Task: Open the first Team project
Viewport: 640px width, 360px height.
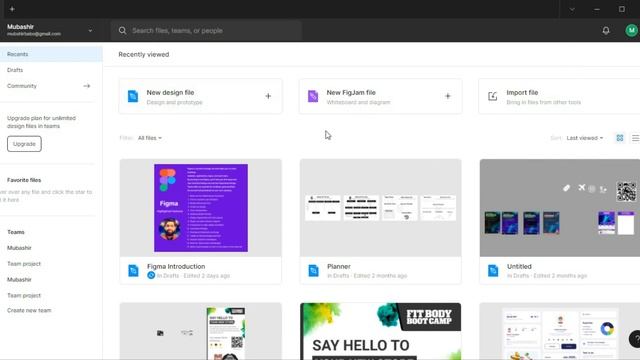Action: (24, 264)
